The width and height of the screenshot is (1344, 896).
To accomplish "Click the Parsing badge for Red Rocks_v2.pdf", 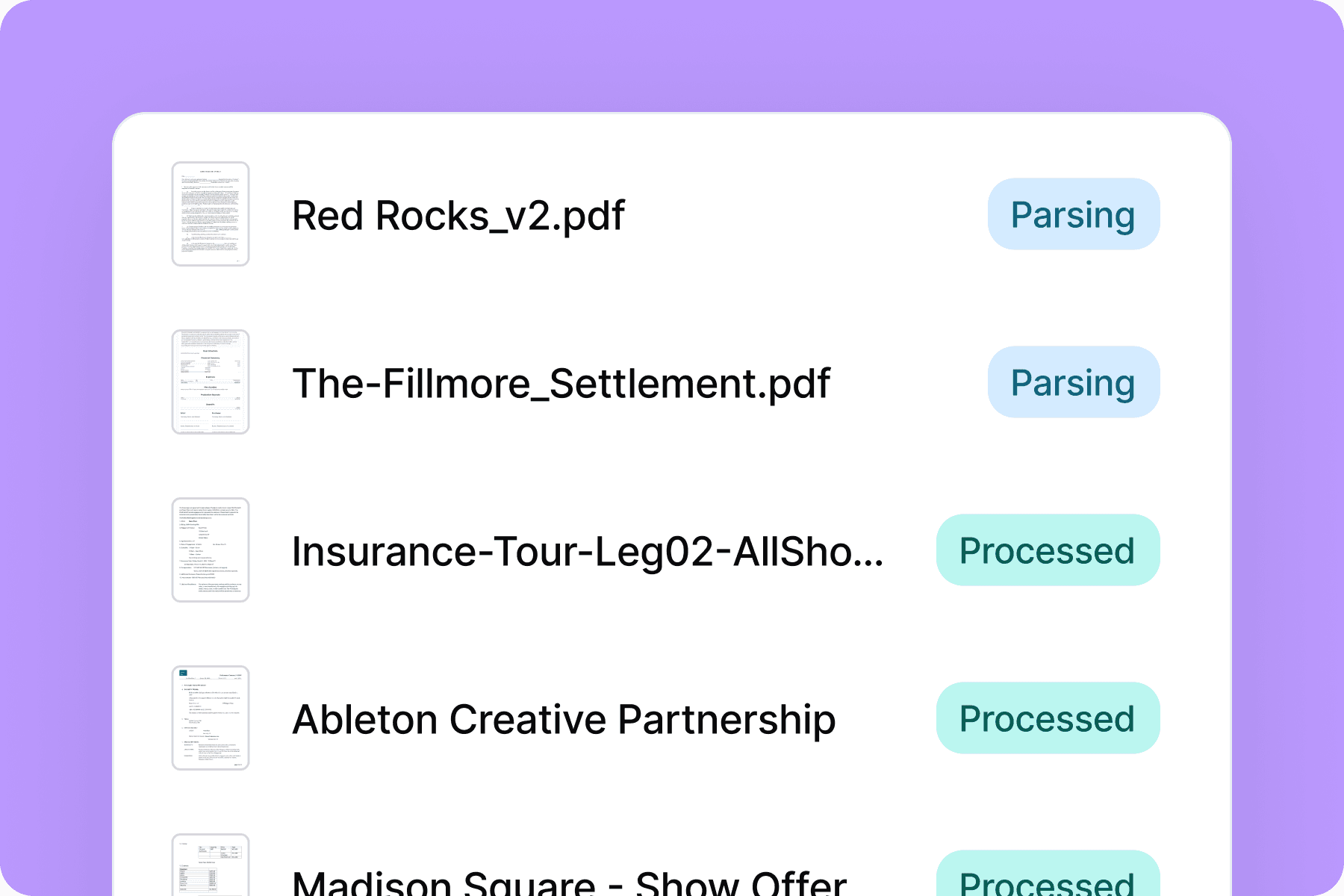I will (1073, 215).
